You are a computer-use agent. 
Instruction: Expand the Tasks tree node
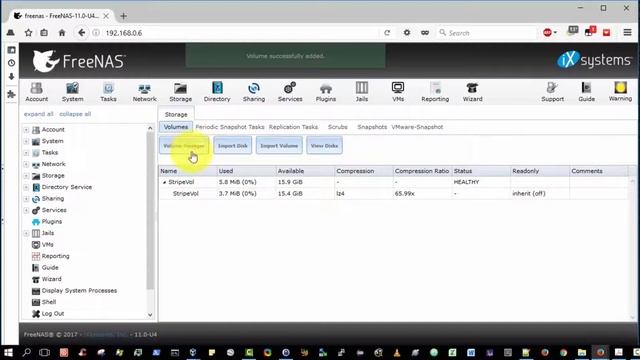pyautogui.click(x=26, y=153)
